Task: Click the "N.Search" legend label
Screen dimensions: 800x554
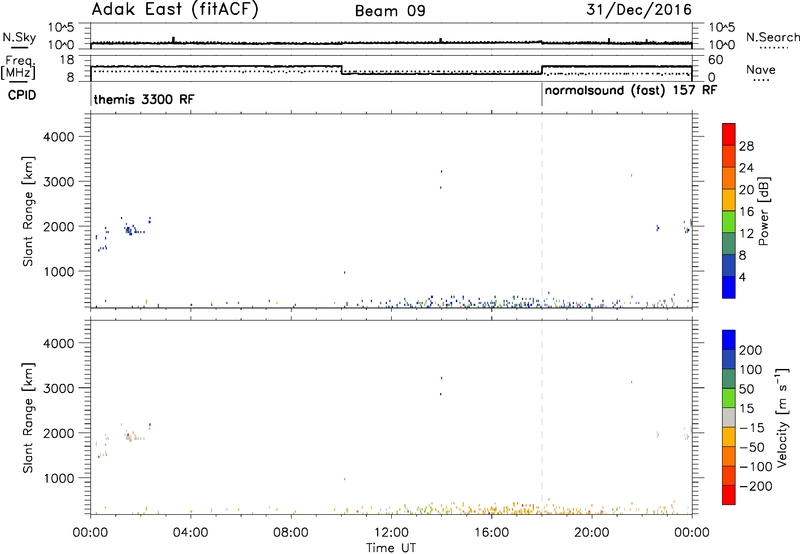Action: click(x=772, y=37)
